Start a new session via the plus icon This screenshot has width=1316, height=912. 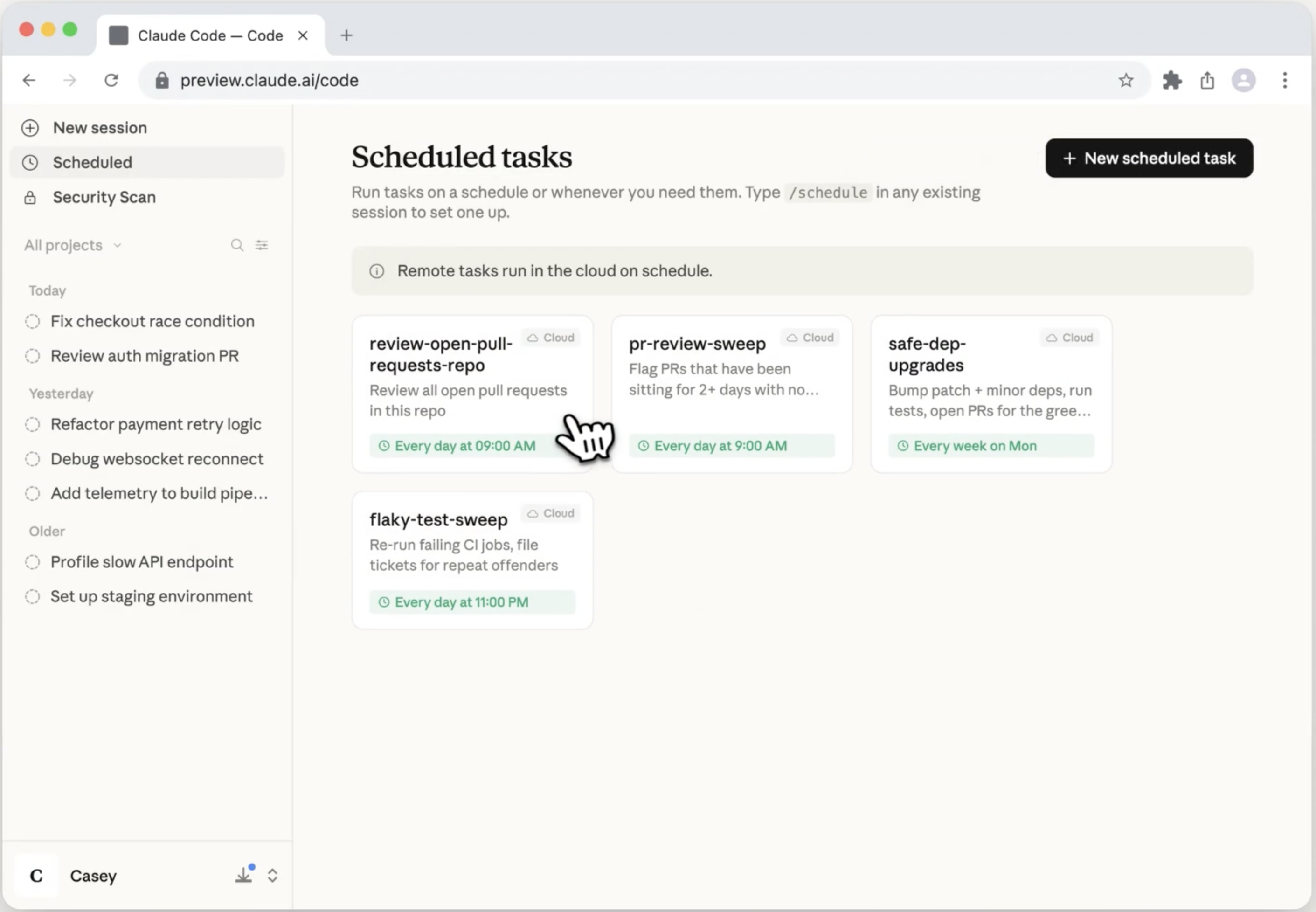[x=30, y=128]
